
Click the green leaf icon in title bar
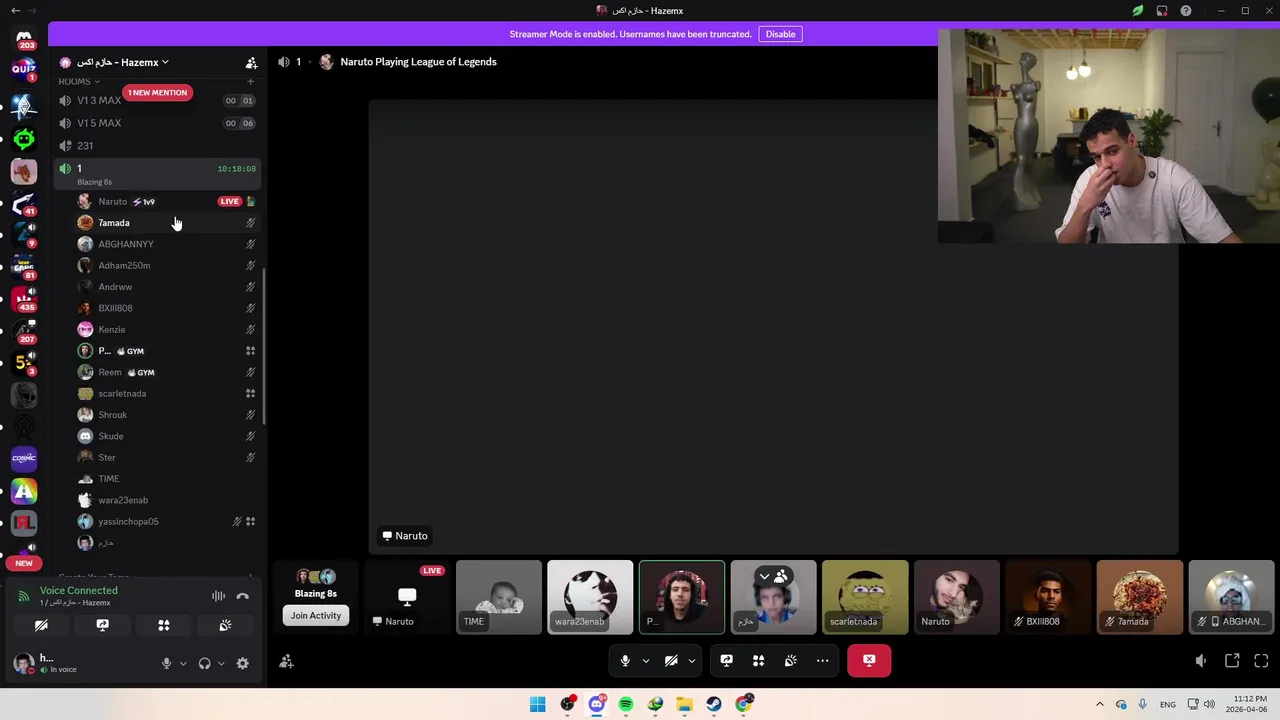[1138, 11]
